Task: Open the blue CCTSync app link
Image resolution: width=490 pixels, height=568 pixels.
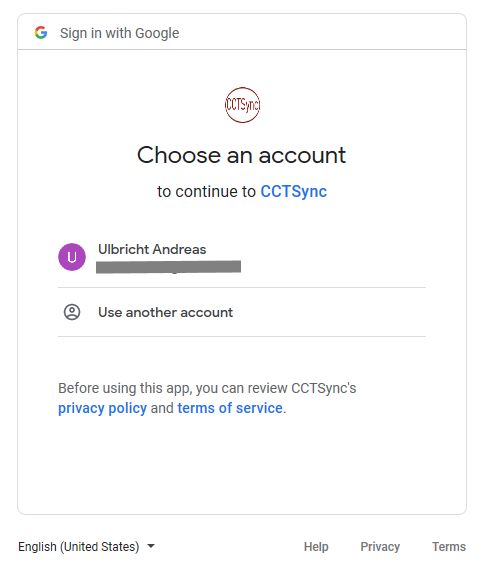Action: pos(294,191)
